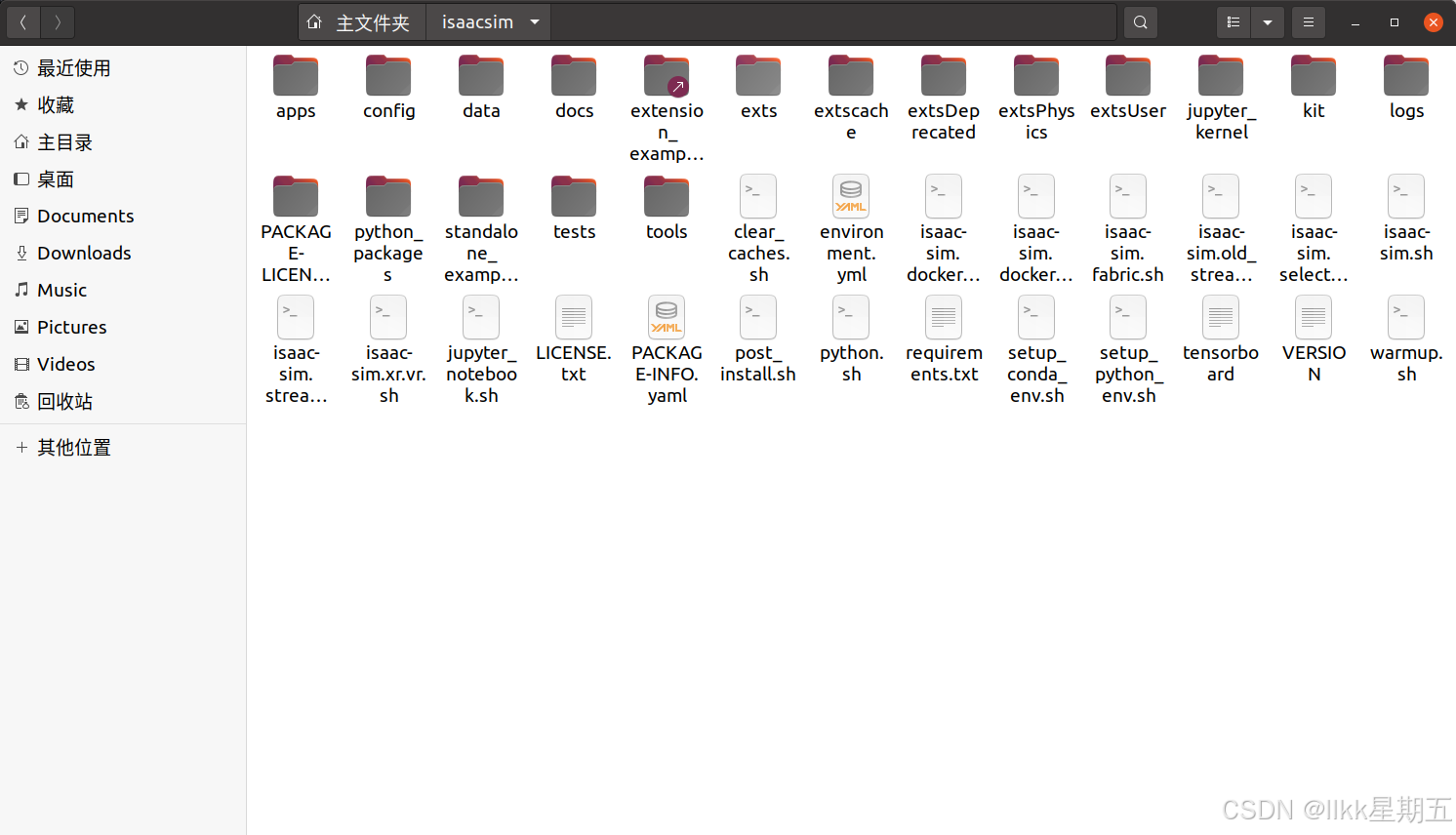This screenshot has width=1456, height=835.
Task: Open the kit folder
Action: tap(1314, 87)
